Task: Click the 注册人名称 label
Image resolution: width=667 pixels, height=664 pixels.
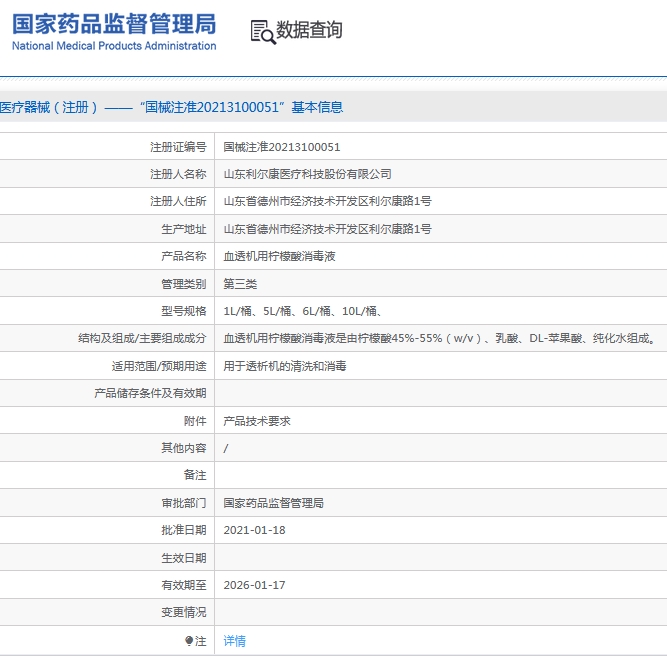Action: [178, 174]
